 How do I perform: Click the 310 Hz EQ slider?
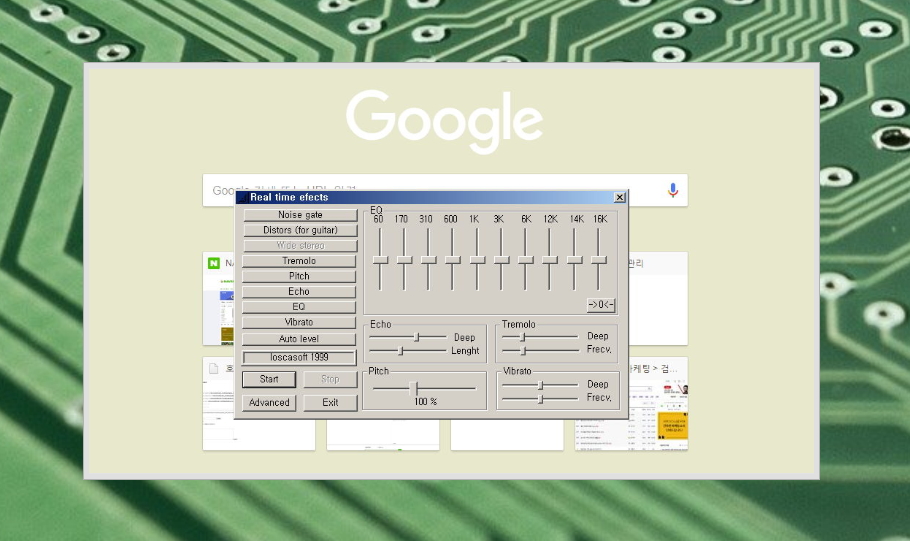click(x=428, y=259)
